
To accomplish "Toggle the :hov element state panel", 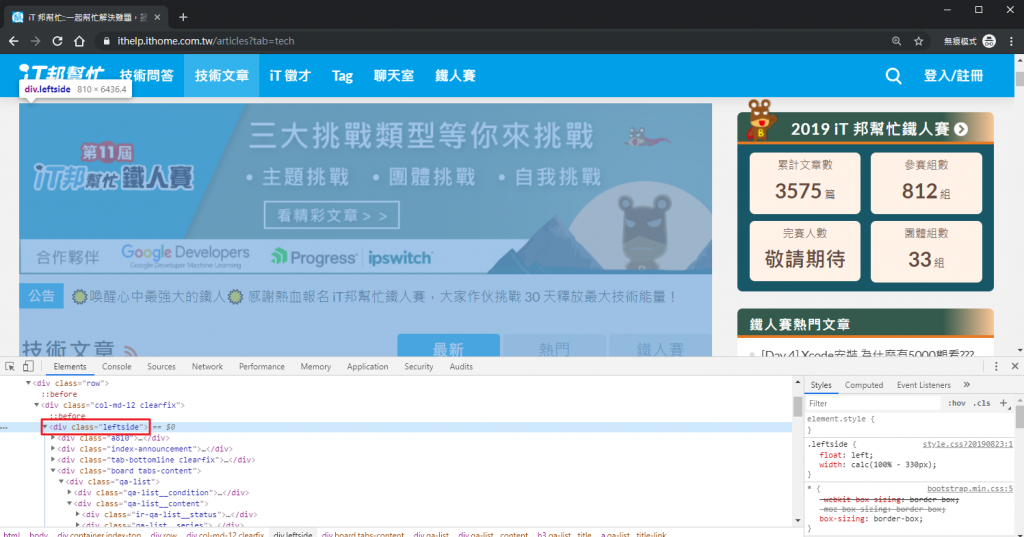I will pyautogui.click(x=957, y=403).
